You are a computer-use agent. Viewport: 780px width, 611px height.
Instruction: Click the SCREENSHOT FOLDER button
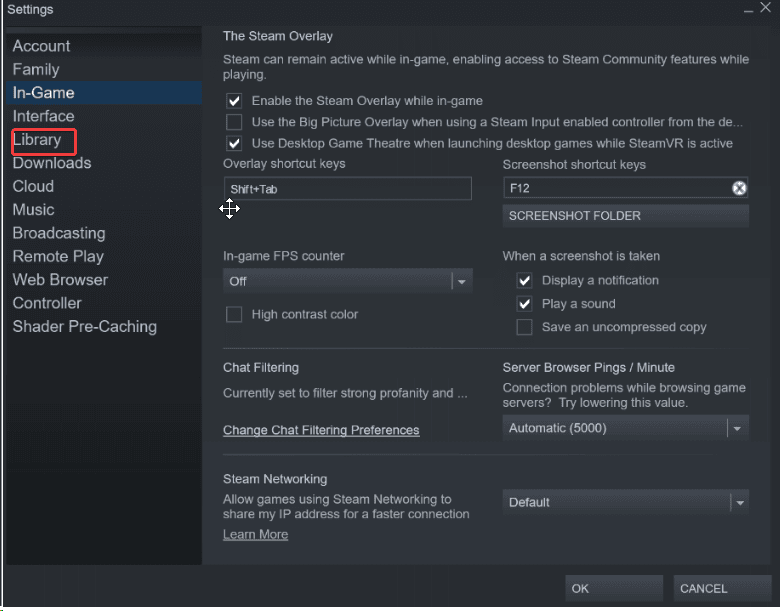pyautogui.click(x=625, y=216)
